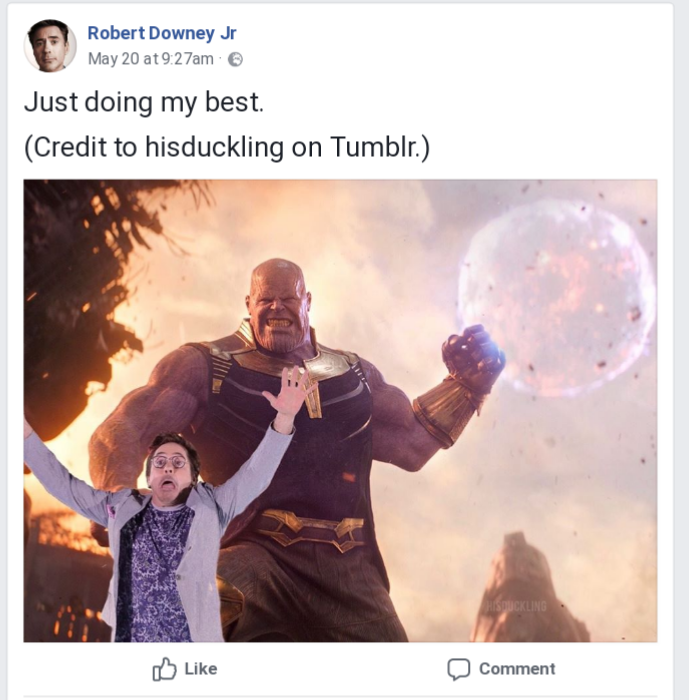Click the speech bubble Comment icon
Viewport: 689px width, 700px height.
[x=458, y=669]
